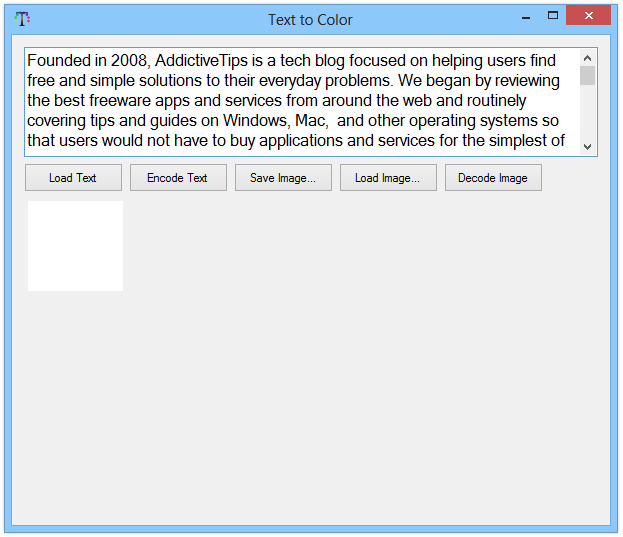Click the vertical scrollbar thumb
Screen dimensions: 623x537
pos(587,75)
